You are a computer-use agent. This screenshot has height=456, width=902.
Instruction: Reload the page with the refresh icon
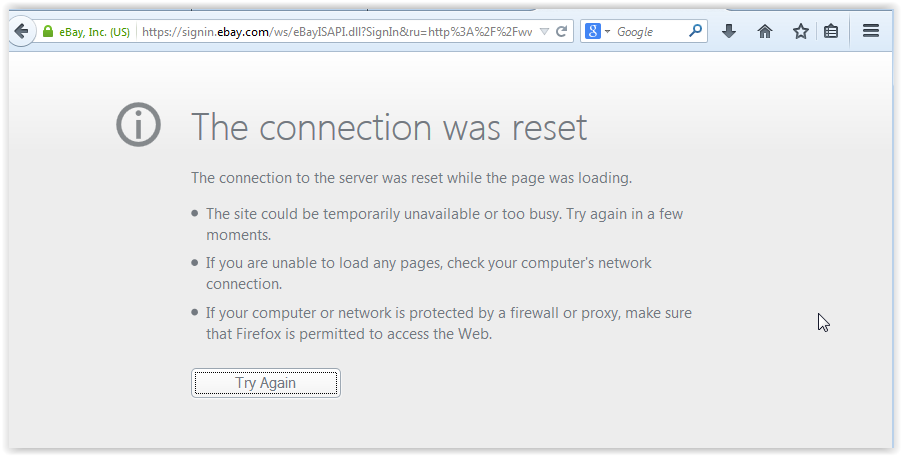tap(562, 31)
